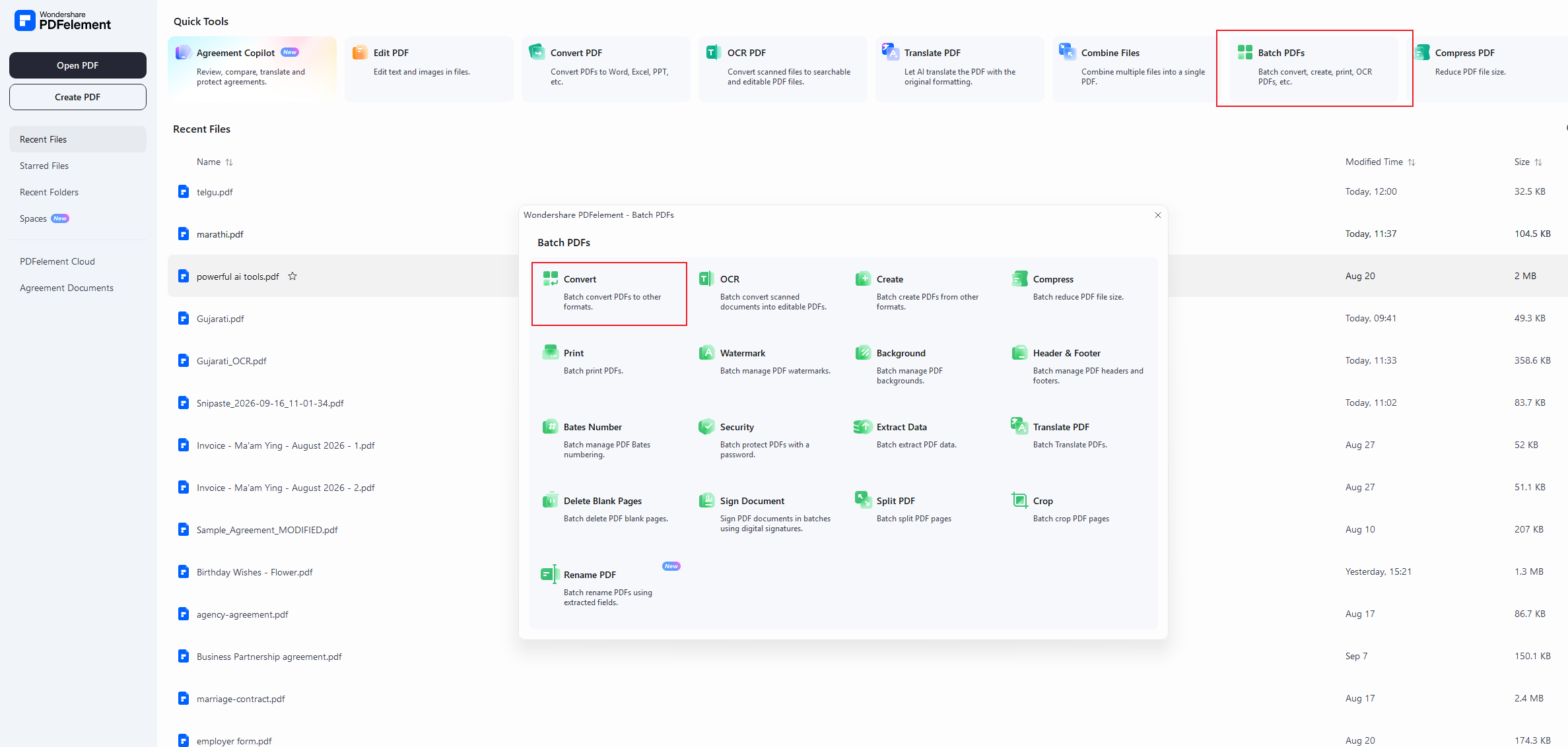
Task: Select the batch Convert icon in dialog
Action: click(551, 278)
